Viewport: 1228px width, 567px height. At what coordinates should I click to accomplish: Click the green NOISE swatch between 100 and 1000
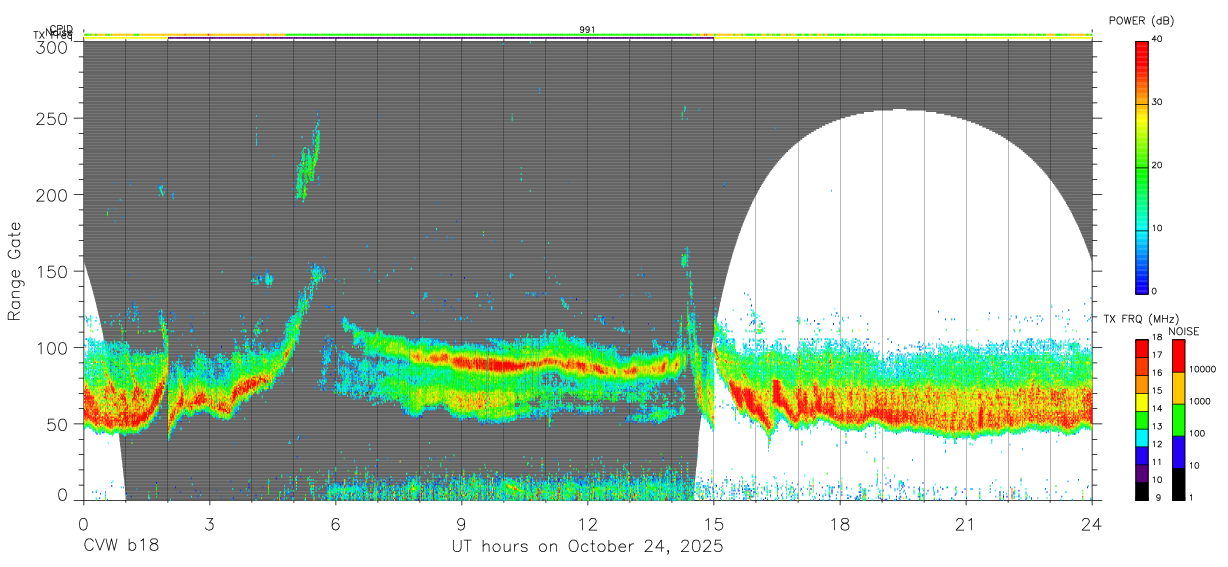coord(1177,419)
